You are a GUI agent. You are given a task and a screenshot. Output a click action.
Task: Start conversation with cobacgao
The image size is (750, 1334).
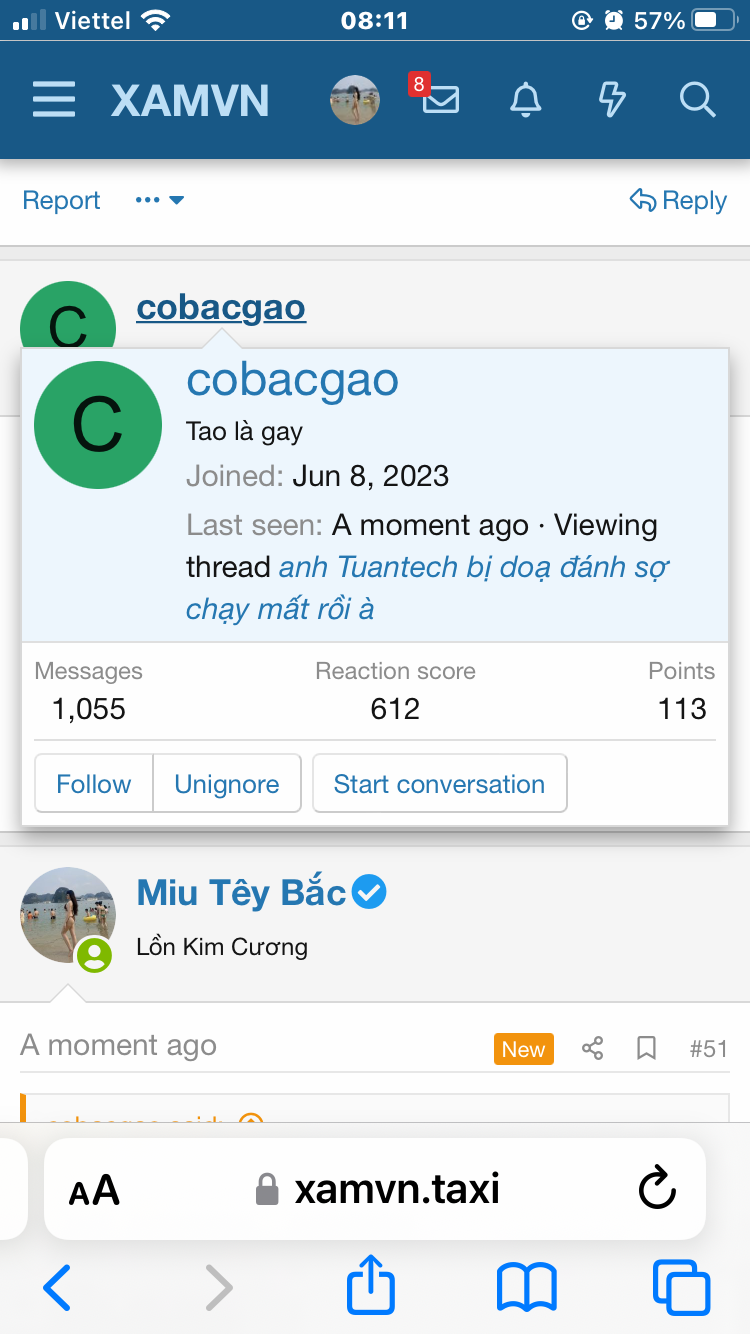click(439, 784)
